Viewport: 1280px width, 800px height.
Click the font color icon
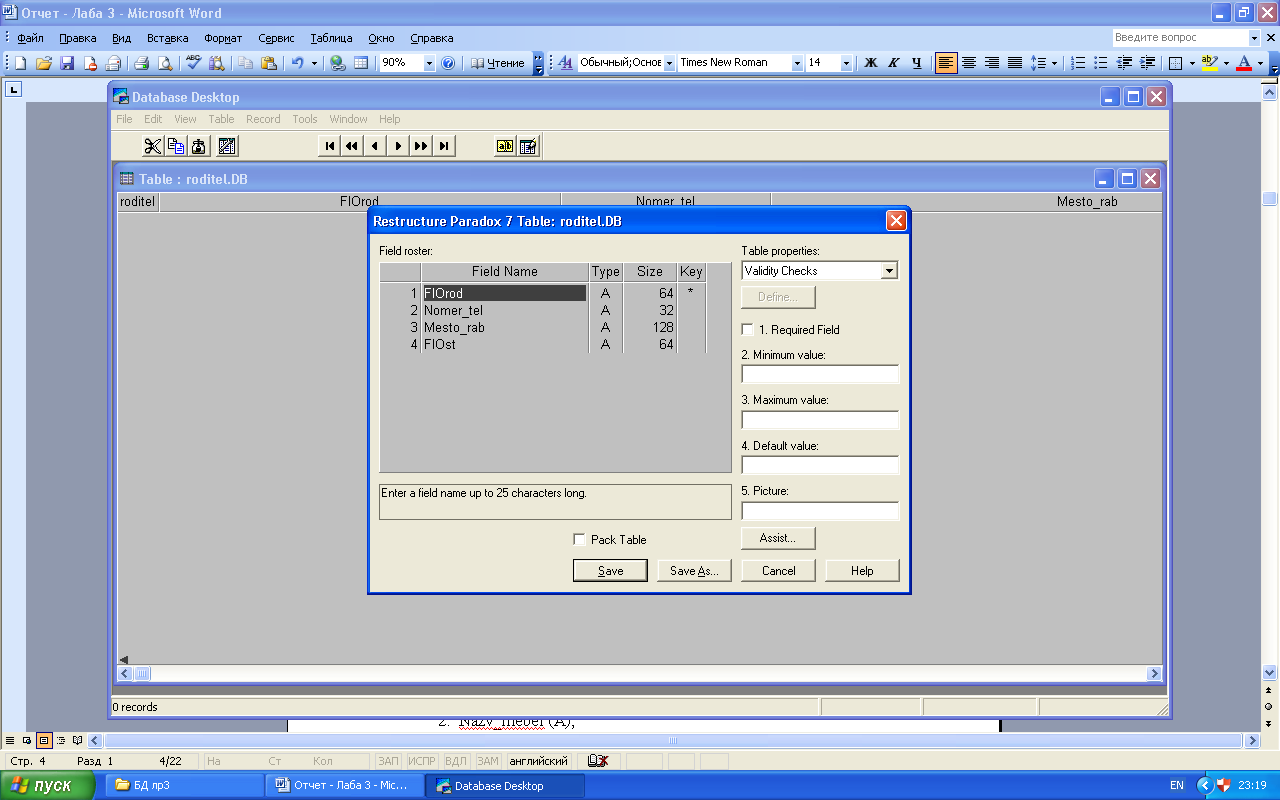coord(1244,63)
